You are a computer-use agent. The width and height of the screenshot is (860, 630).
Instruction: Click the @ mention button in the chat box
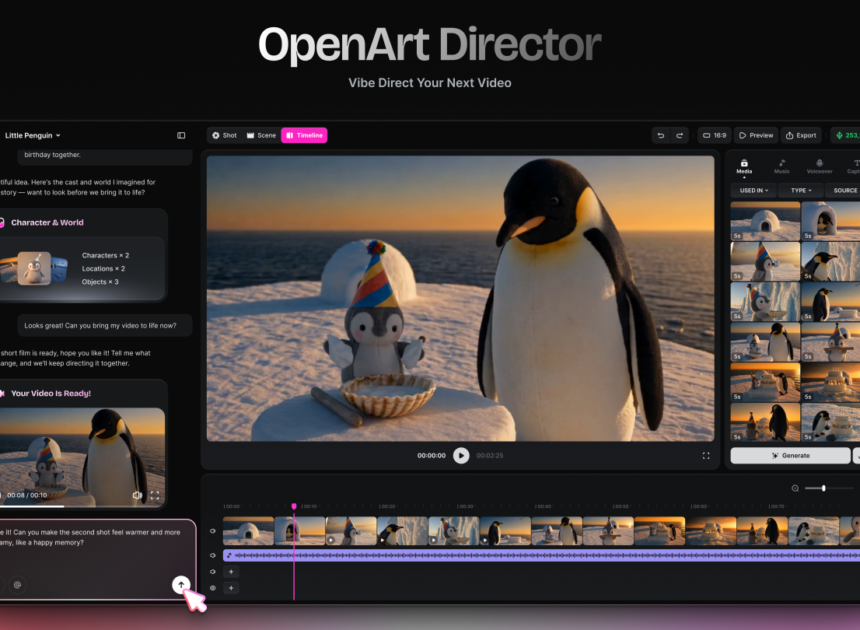(x=18, y=584)
